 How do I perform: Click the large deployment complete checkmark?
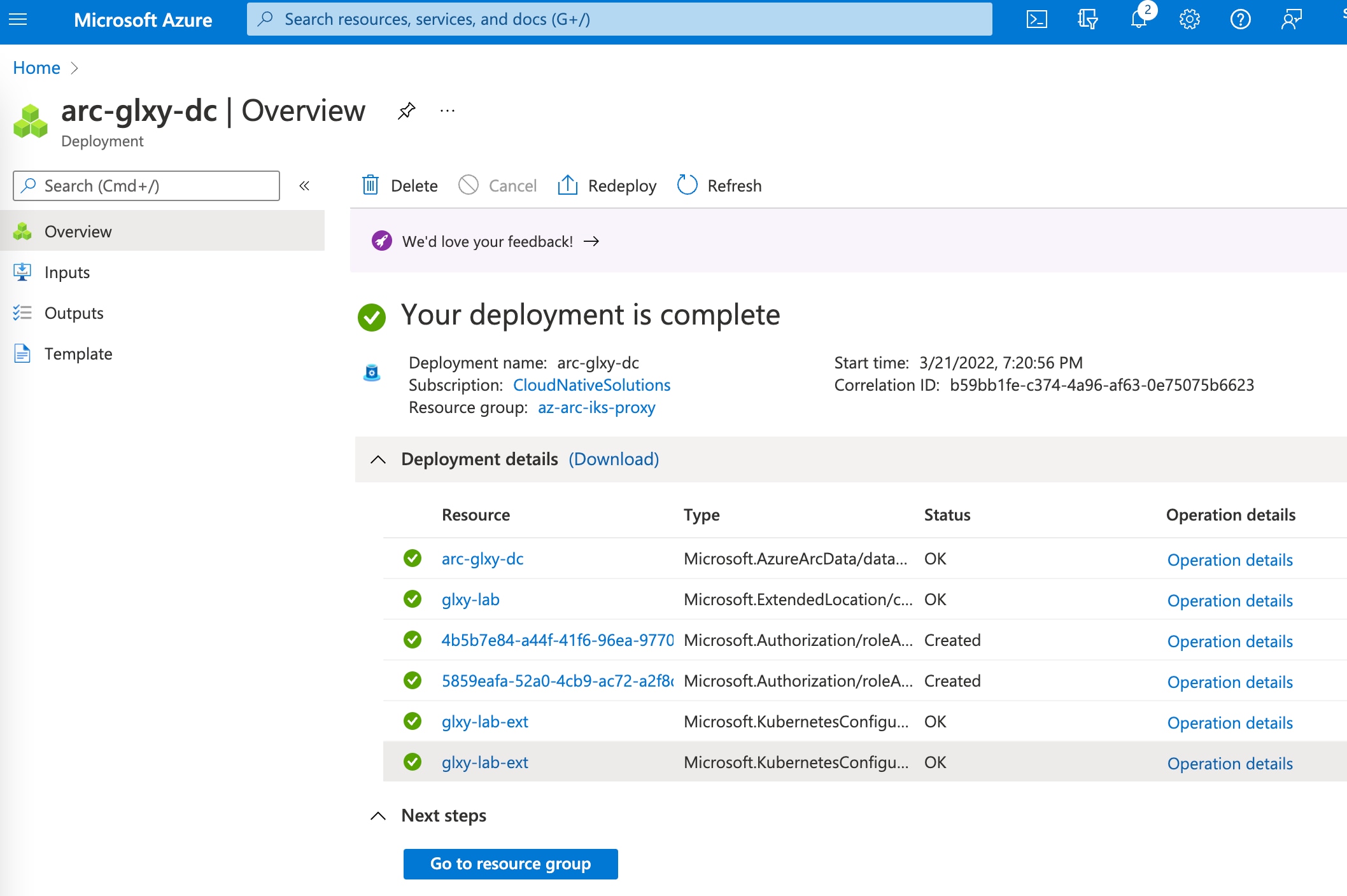tap(372, 317)
